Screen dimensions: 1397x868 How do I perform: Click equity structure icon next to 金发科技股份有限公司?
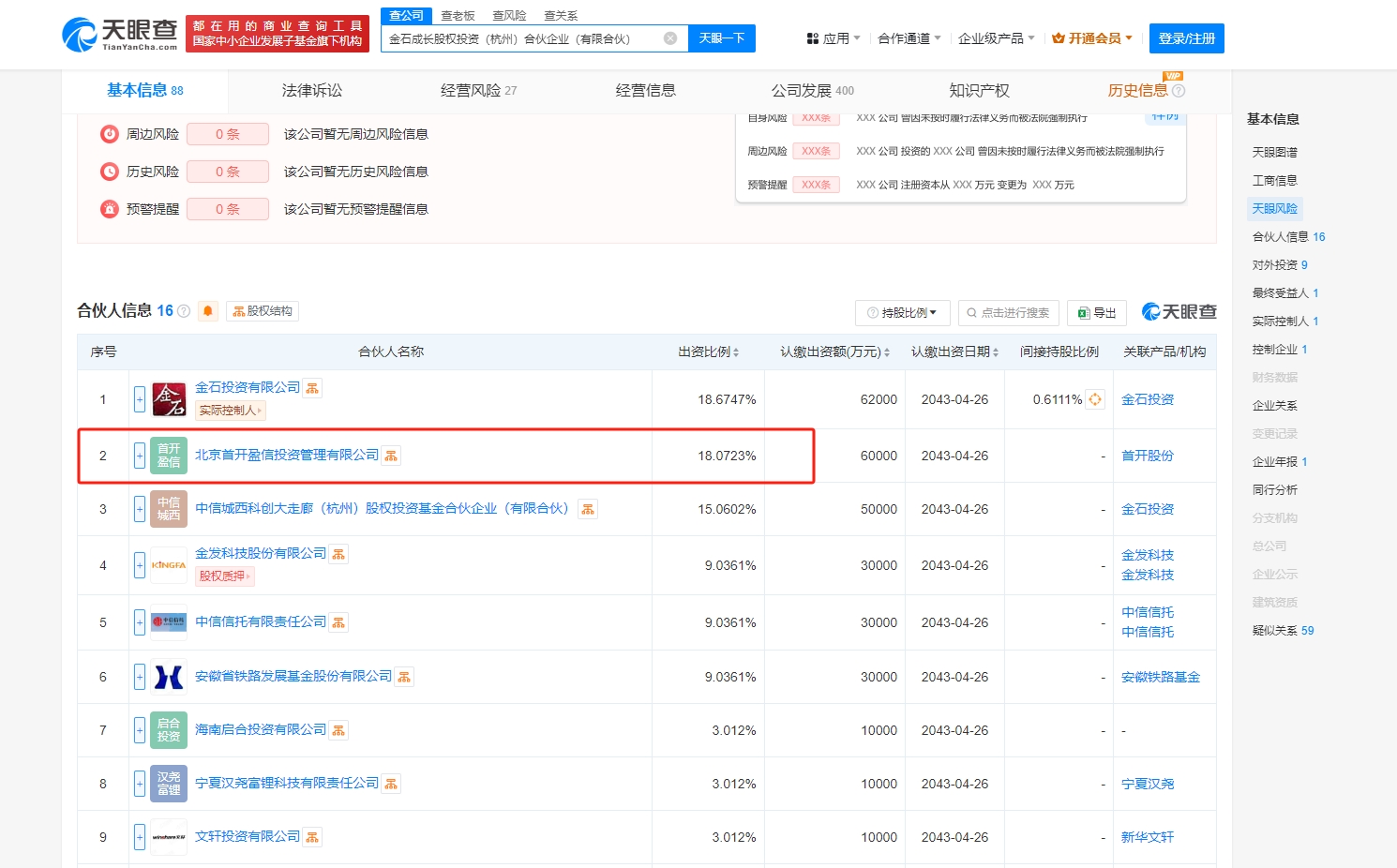(338, 554)
